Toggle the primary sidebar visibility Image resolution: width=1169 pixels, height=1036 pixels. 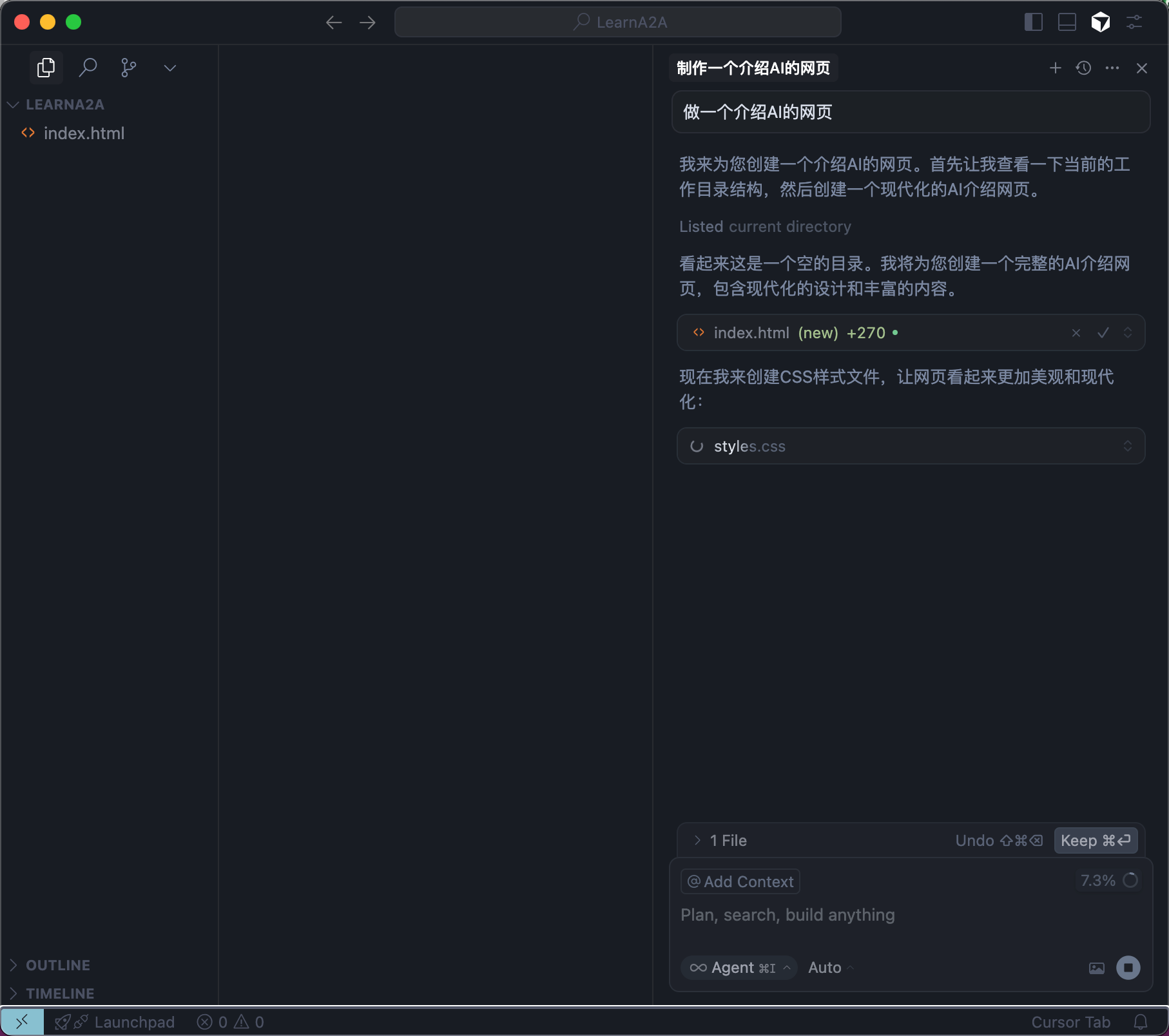click(x=1033, y=23)
